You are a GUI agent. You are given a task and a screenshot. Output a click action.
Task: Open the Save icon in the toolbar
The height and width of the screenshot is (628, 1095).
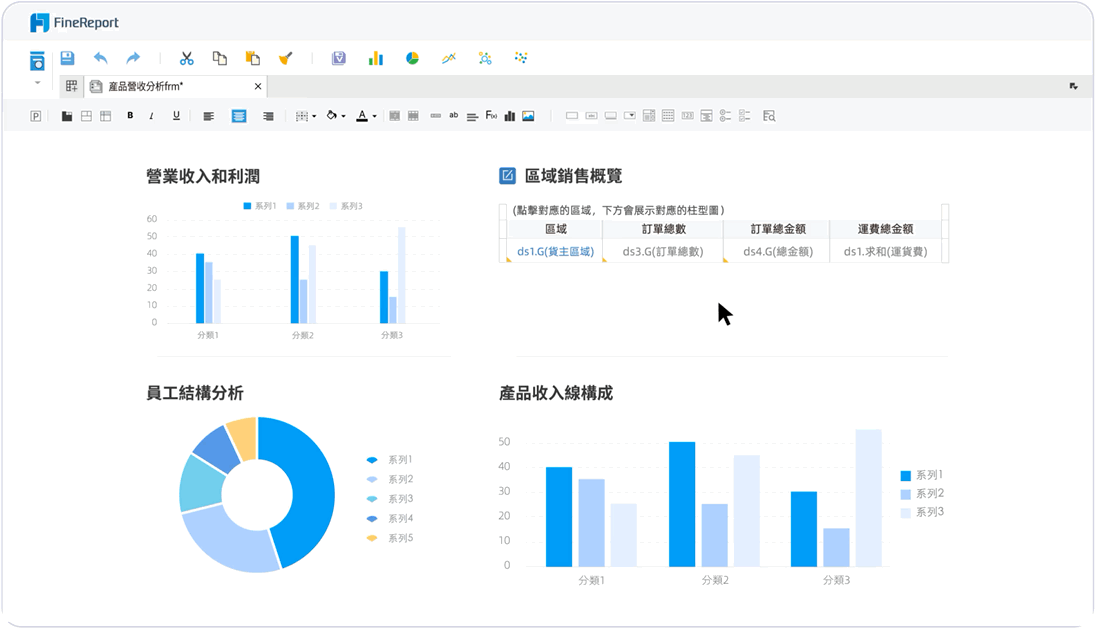(x=66, y=58)
